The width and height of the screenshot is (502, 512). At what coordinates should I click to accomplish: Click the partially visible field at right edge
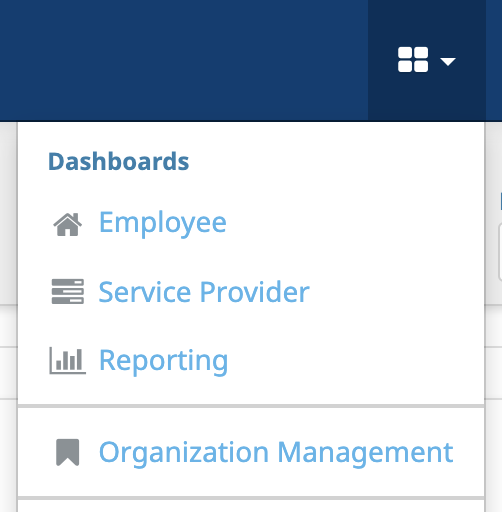pyautogui.click(x=500, y=252)
